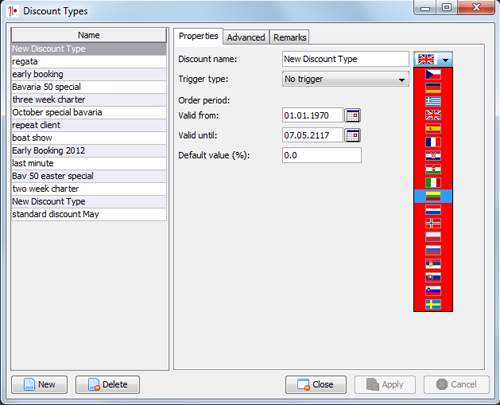Pick the French flag language option
Image resolution: width=500 pixels, height=405 pixels.
click(x=433, y=142)
